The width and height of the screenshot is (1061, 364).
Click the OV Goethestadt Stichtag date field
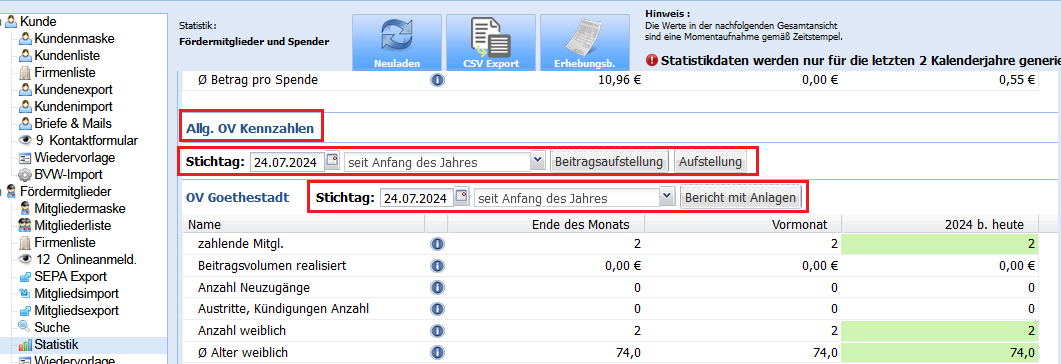pos(417,199)
